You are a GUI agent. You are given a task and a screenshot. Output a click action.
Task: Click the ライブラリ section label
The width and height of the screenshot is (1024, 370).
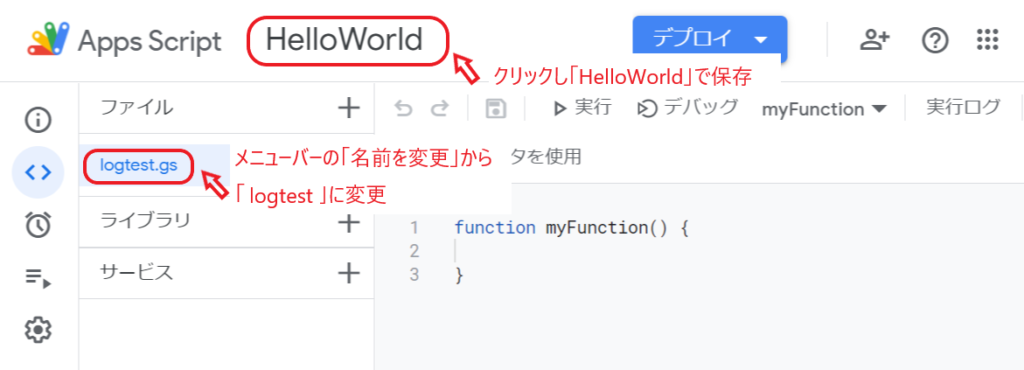(145, 220)
